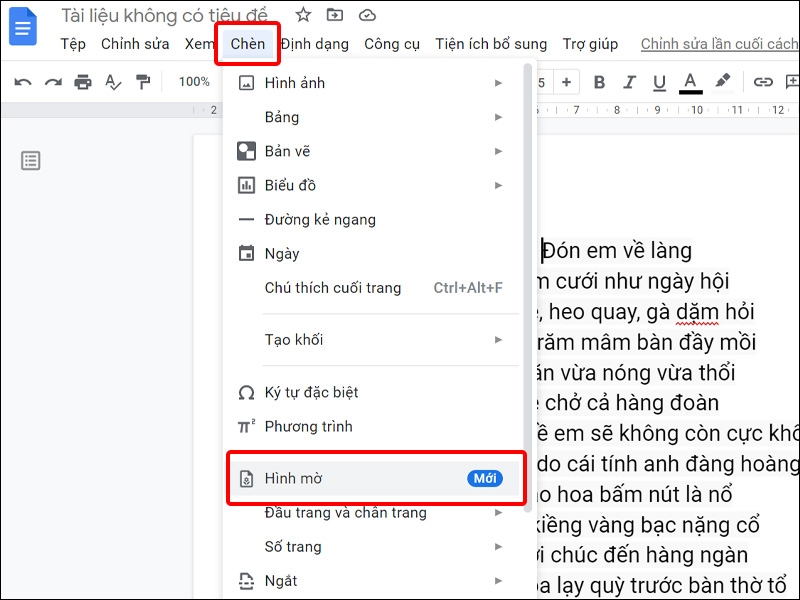The width and height of the screenshot is (800, 600).
Task: Expand Đầu trang và chân trang submenu
Action: pyautogui.click(x=373, y=513)
